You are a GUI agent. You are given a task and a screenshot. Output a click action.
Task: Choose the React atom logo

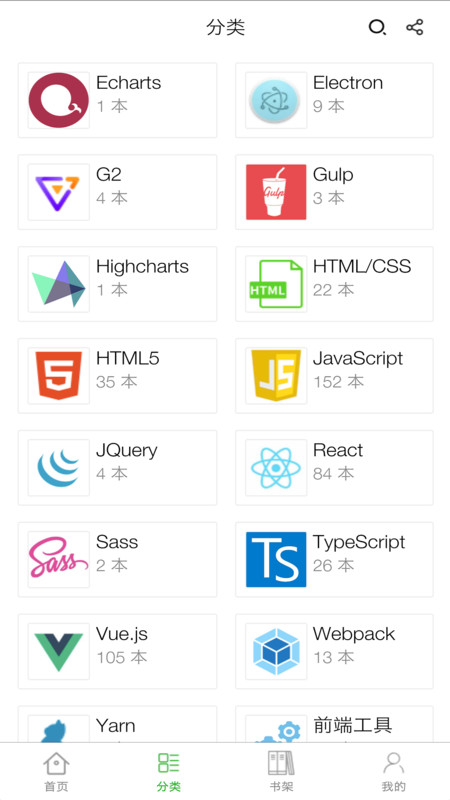276,467
